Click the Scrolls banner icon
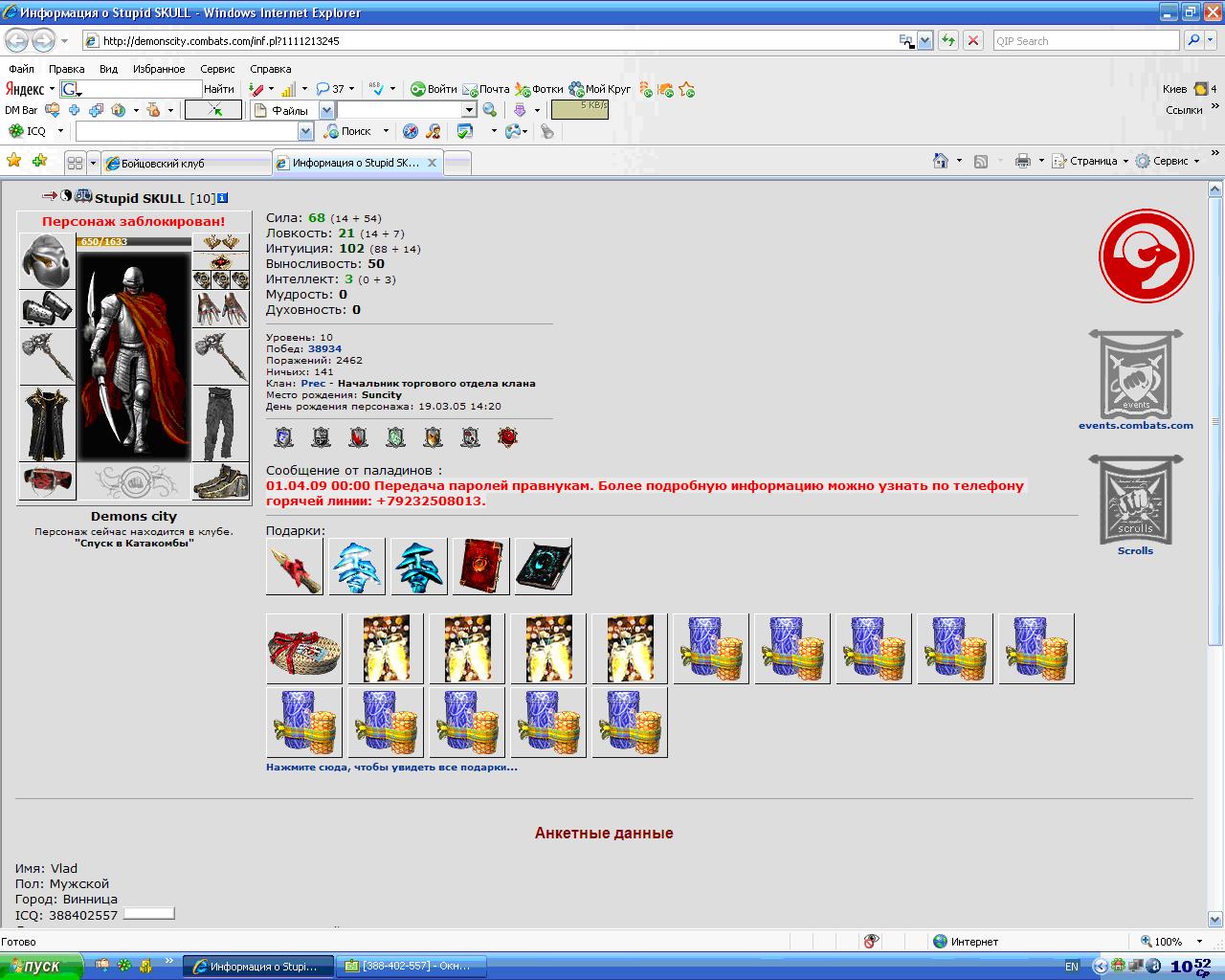 click(x=1136, y=499)
